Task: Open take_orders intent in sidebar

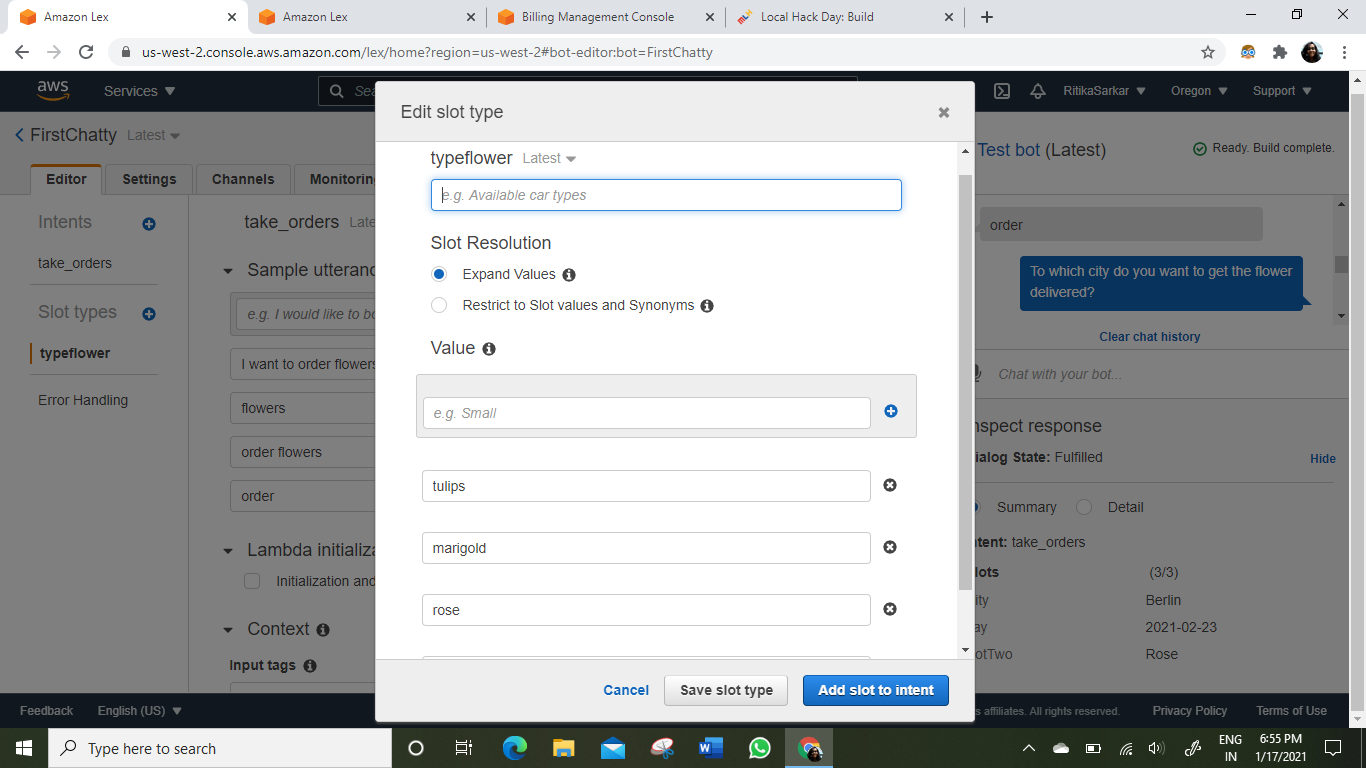Action: (75, 263)
